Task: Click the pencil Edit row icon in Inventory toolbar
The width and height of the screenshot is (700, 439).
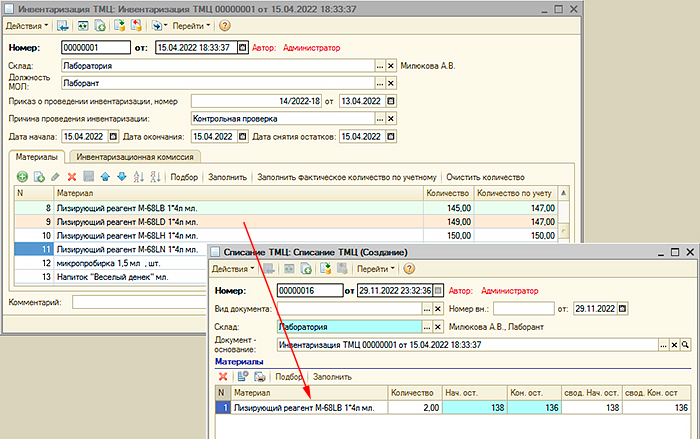Action: click(x=56, y=176)
